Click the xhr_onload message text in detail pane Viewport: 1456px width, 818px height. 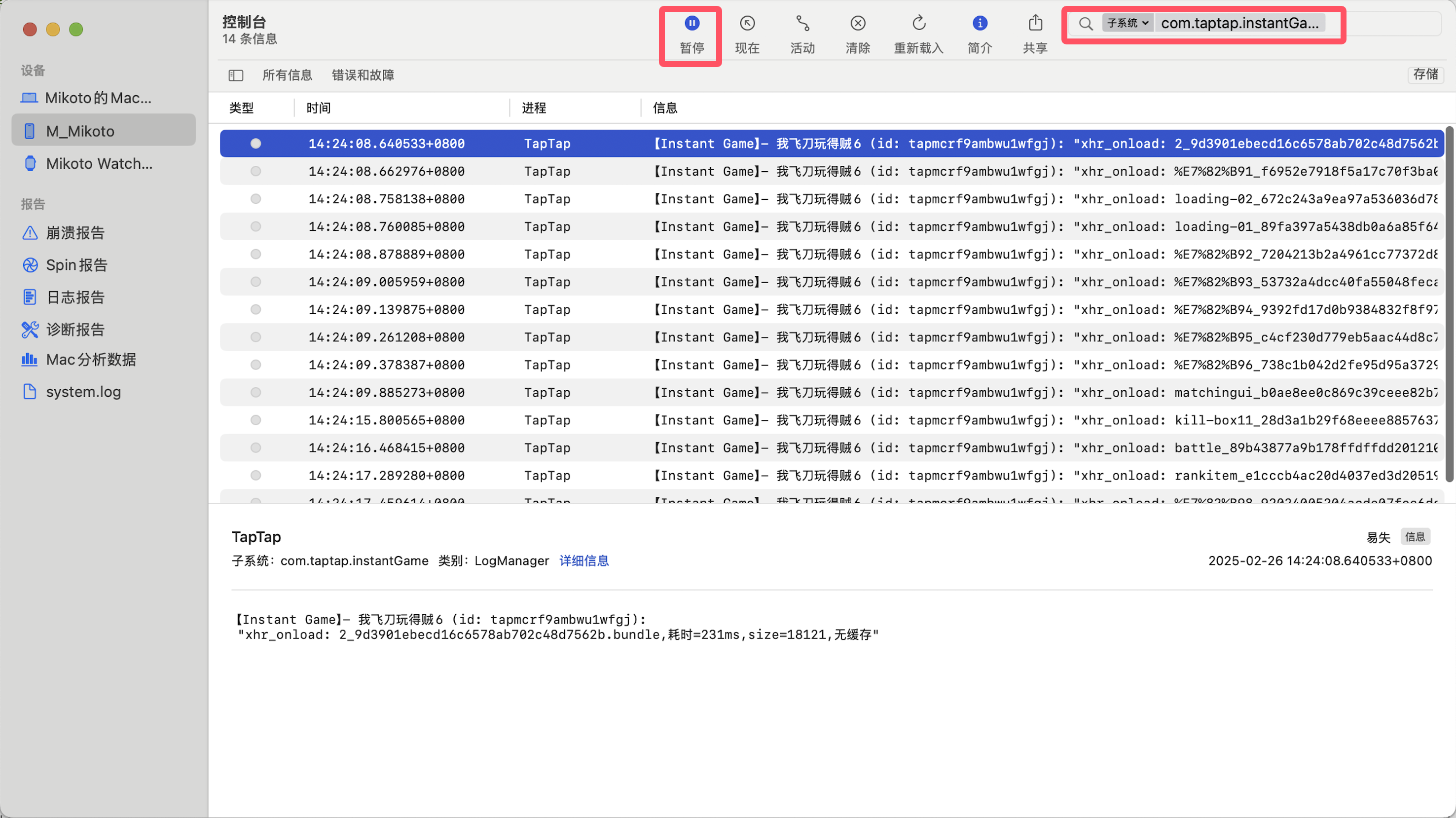pyautogui.click(x=558, y=635)
